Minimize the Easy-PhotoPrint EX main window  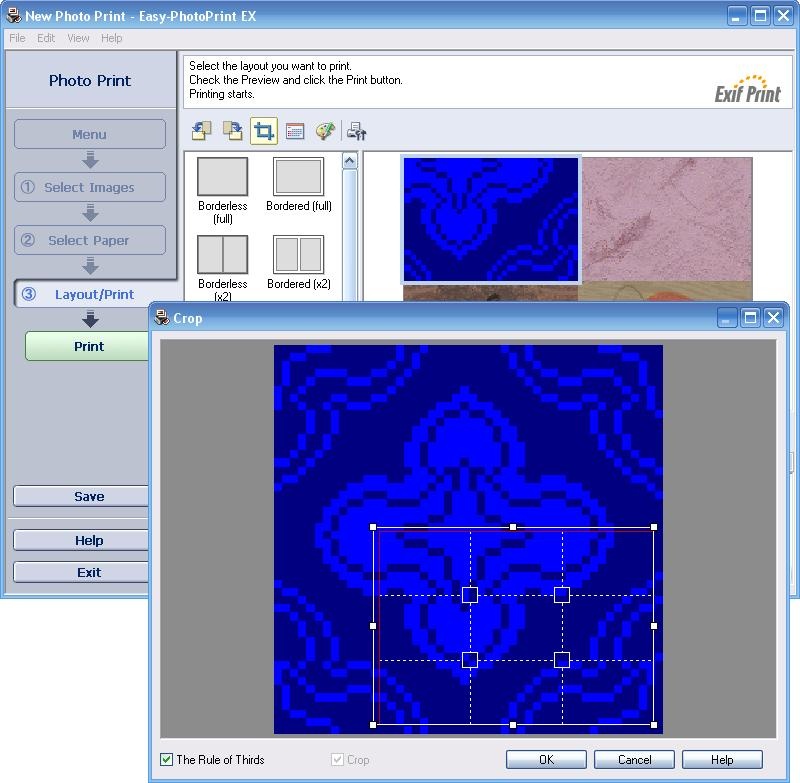point(736,16)
